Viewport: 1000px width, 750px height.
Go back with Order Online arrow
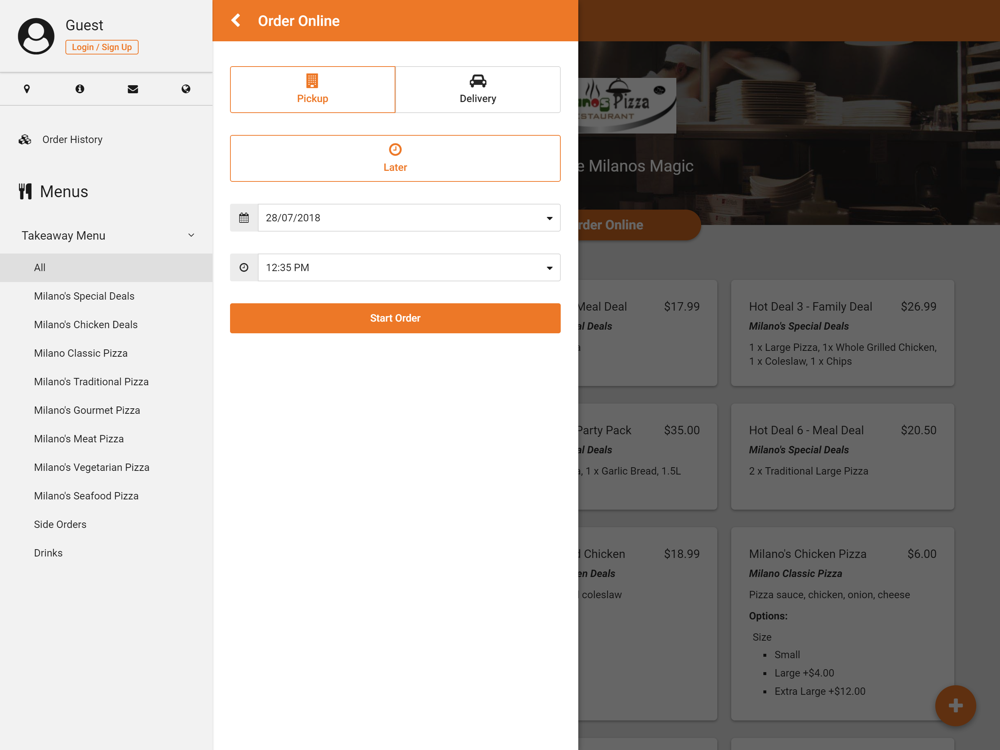pos(236,20)
